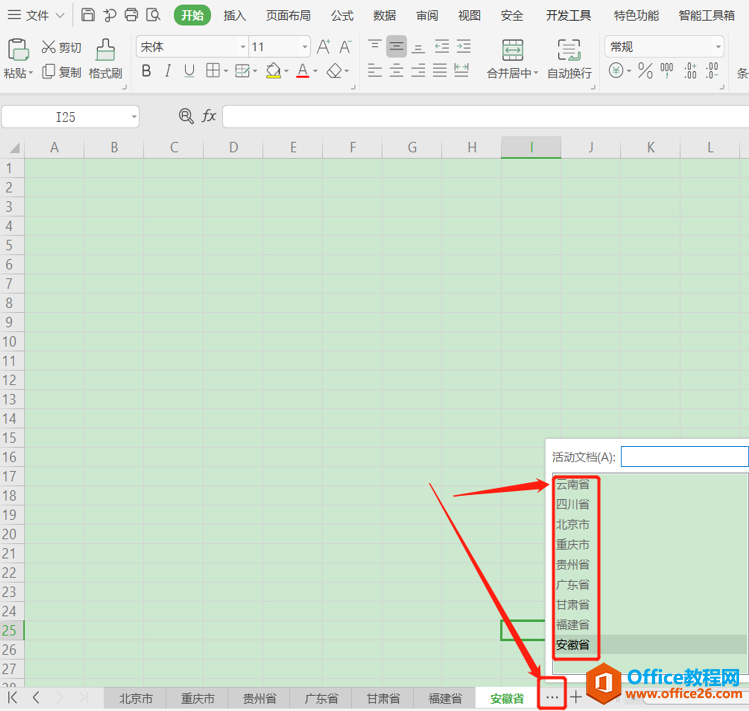749x711 pixels.
Task: Click the borders icon
Action: coord(213,71)
